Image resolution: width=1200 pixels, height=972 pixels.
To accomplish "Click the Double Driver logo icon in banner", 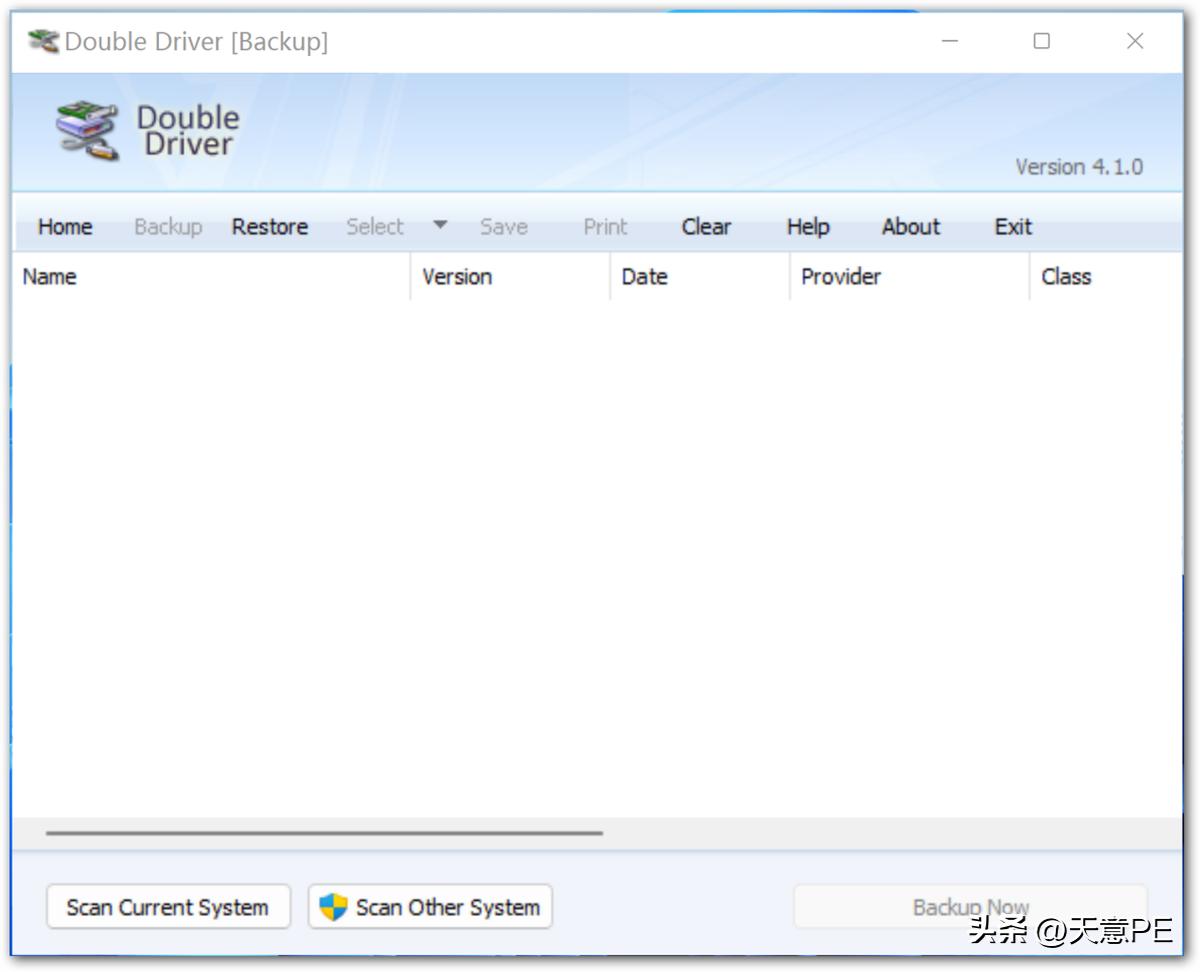I will (x=88, y=130).
